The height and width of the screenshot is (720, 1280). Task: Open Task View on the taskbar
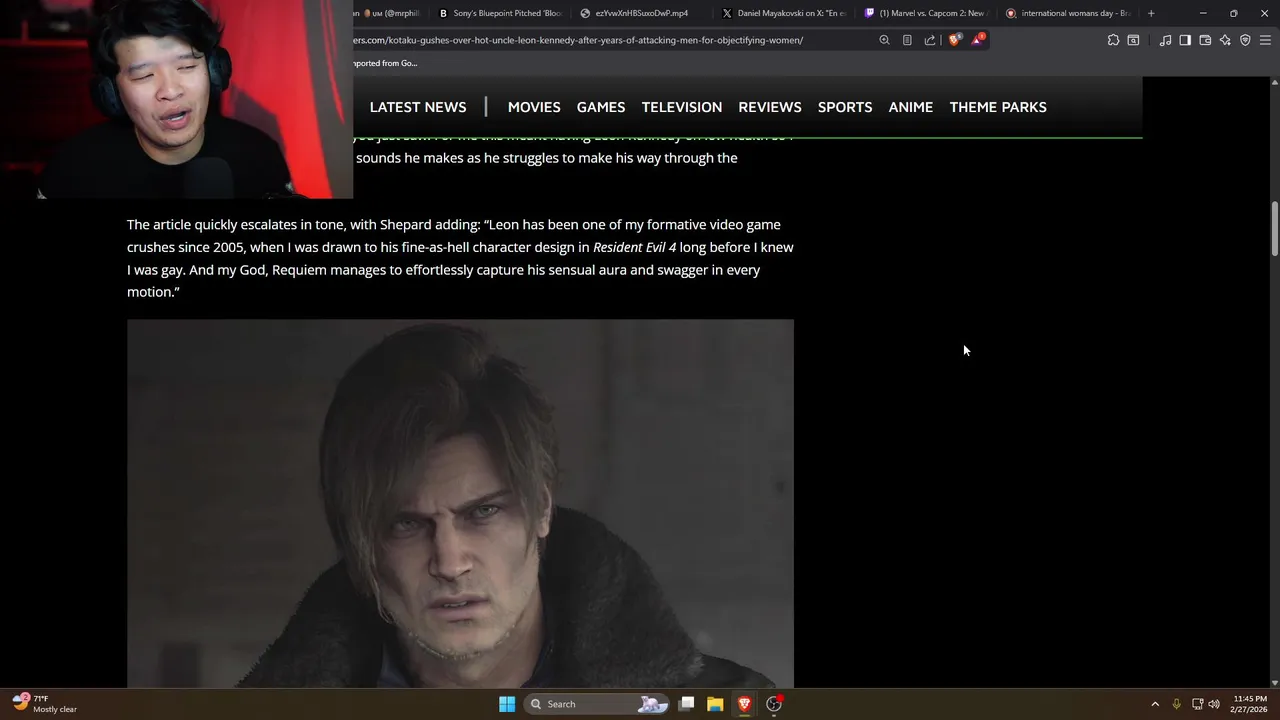[687, 704]
